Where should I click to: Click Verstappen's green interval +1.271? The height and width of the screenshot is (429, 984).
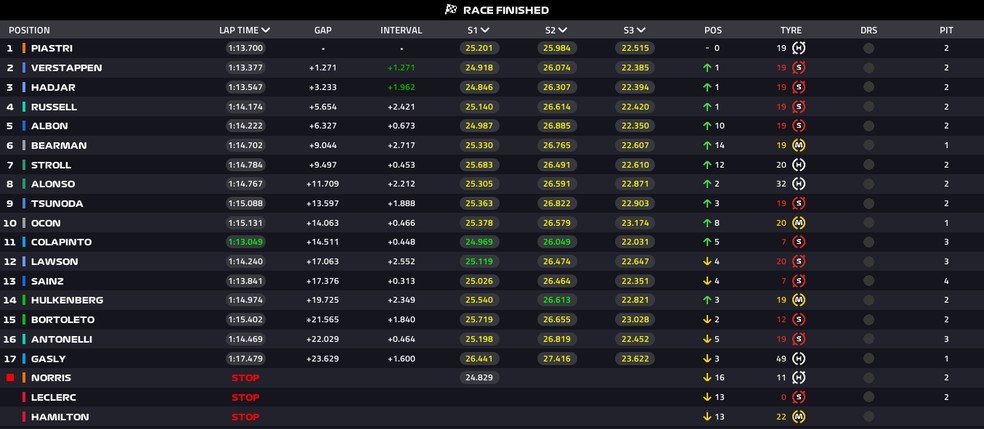click(401, 68)
